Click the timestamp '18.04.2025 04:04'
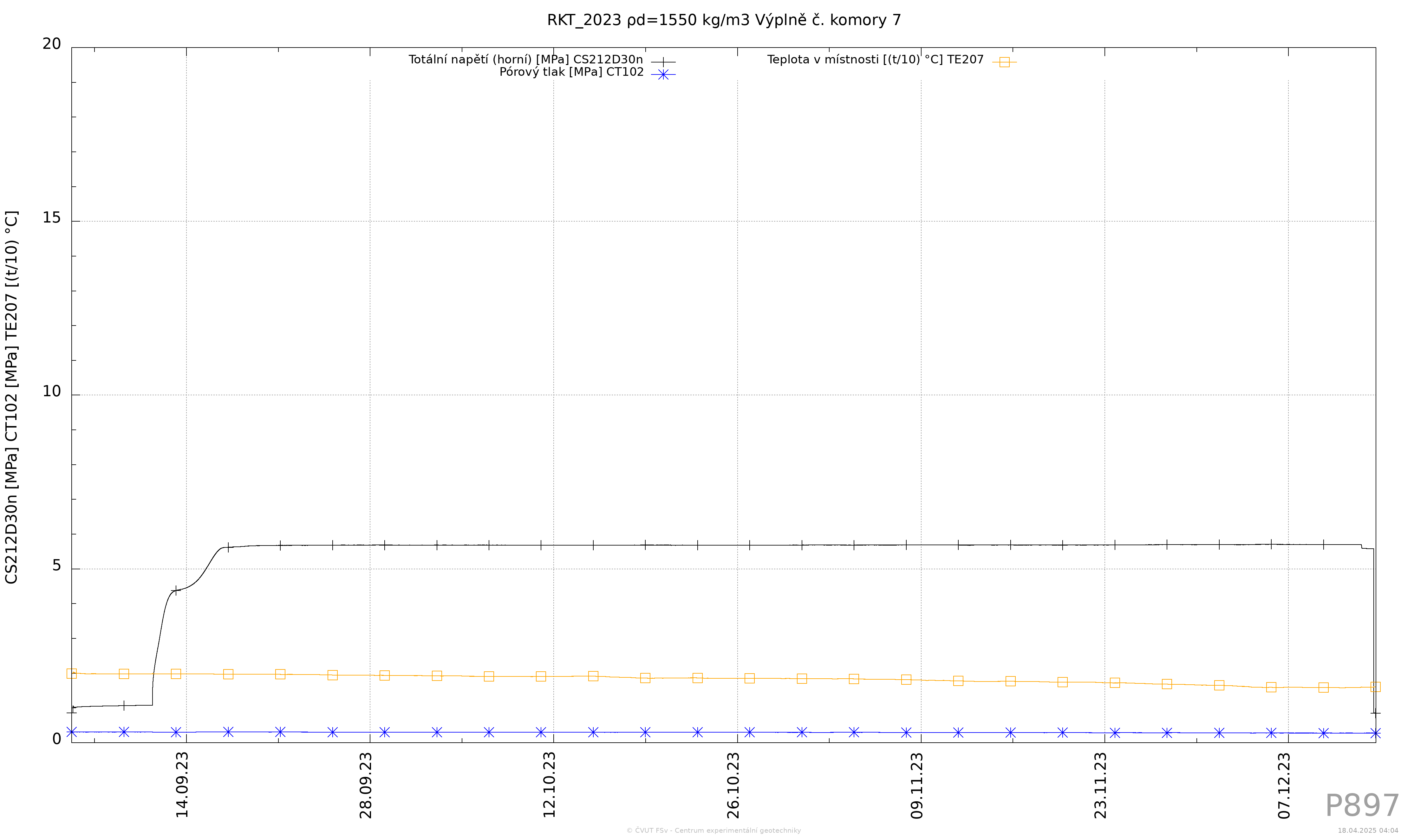This screenshot has height=840, width=1427. tap(1368, 831)
